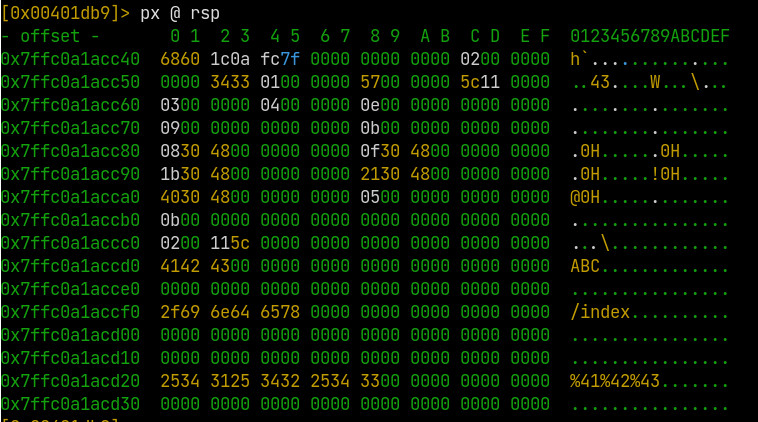Select hex word 4142 in accd0 row
This screenshot has width=758, height=422.
click(x=180, y=266)
